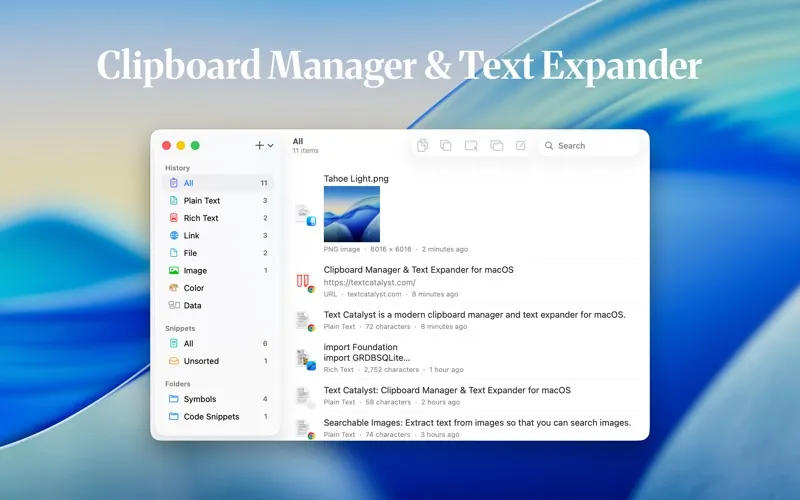The image size is (800, 500).
Task: Filter history by Color palette icon
Action: point(173,288)
